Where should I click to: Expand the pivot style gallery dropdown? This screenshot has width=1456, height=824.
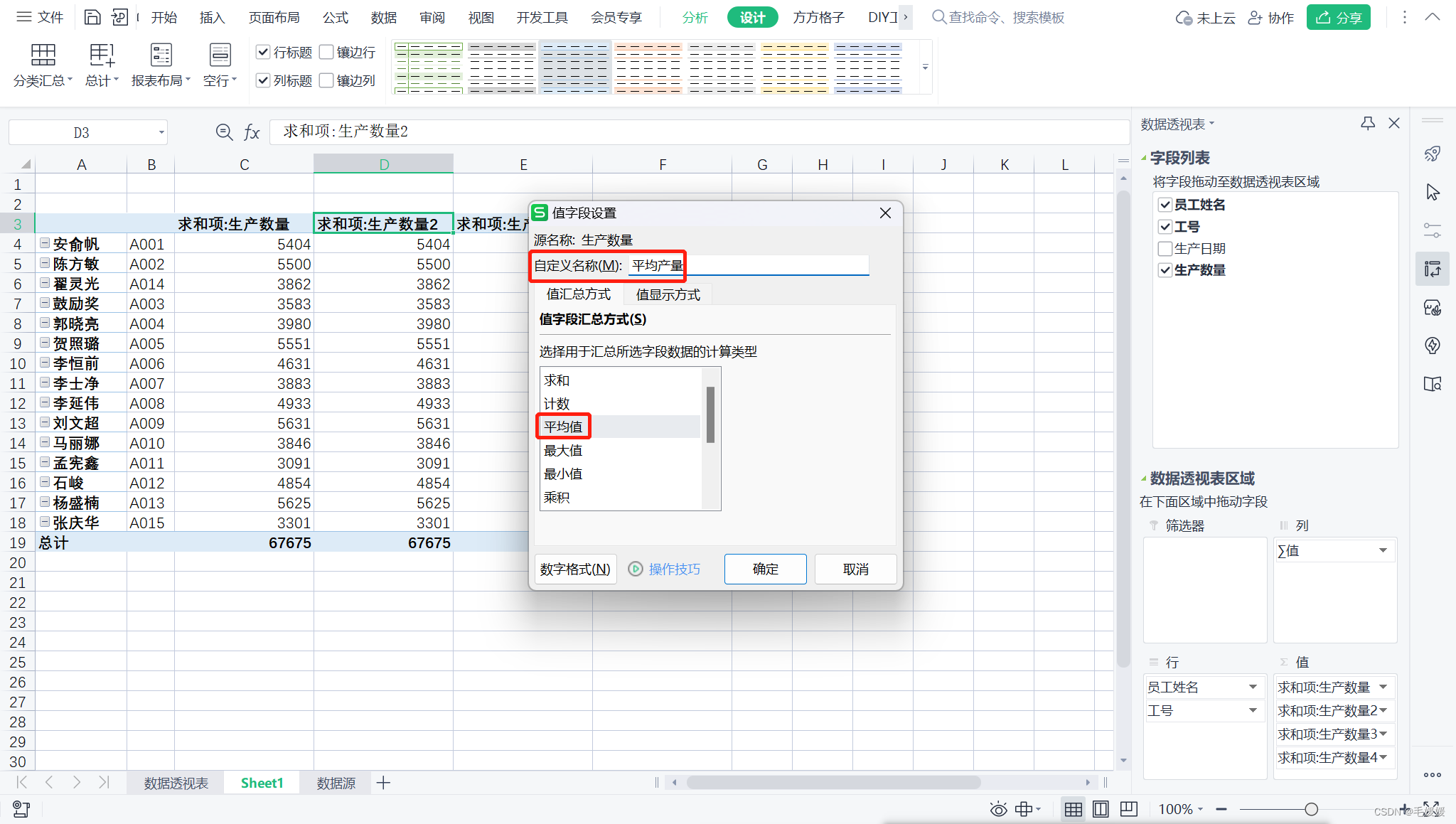[925, 67]
